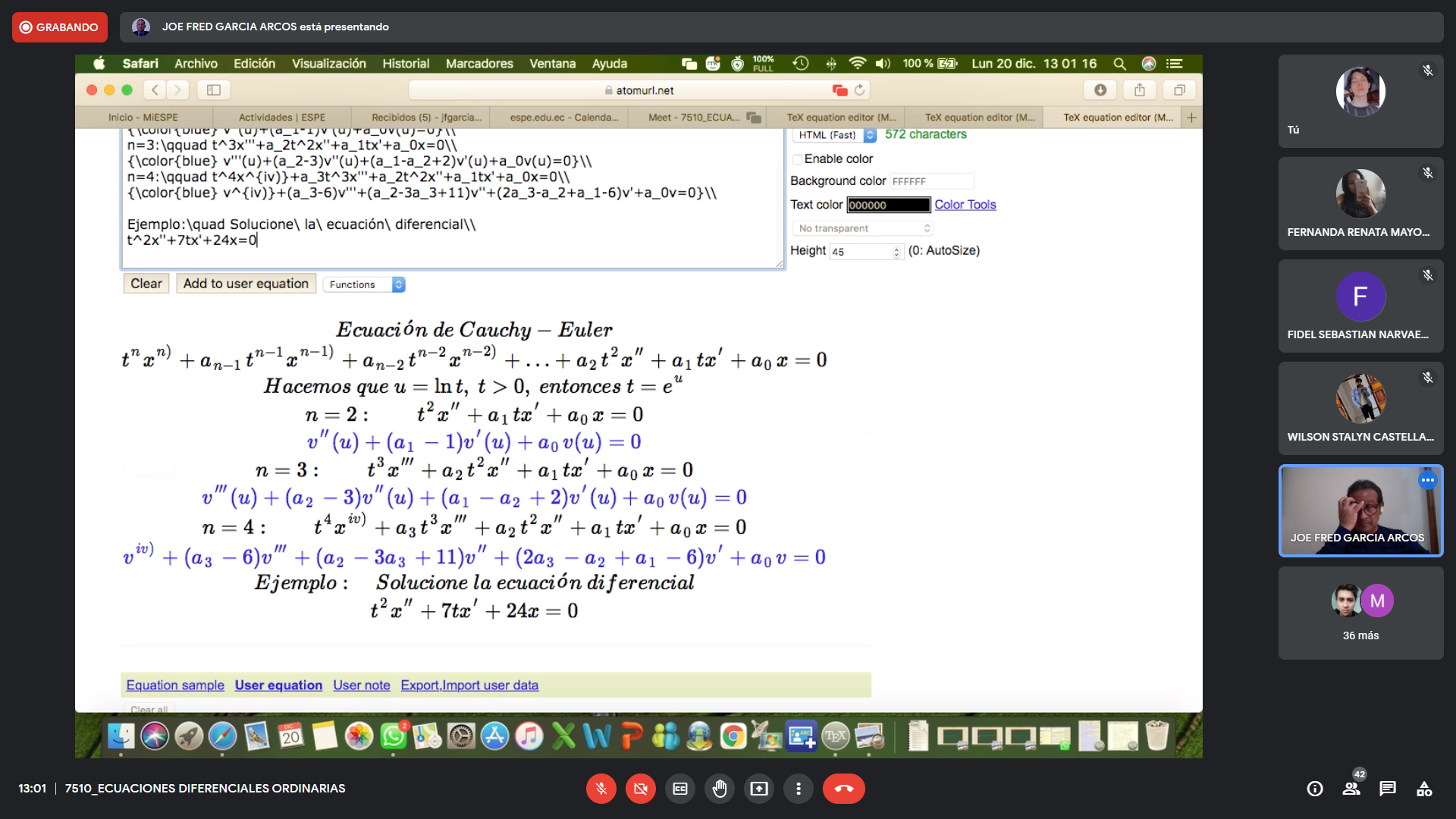Viewport: 1456px width, 819px height.
Task: Follow the Color Tools link
Action: pos(965,205)
